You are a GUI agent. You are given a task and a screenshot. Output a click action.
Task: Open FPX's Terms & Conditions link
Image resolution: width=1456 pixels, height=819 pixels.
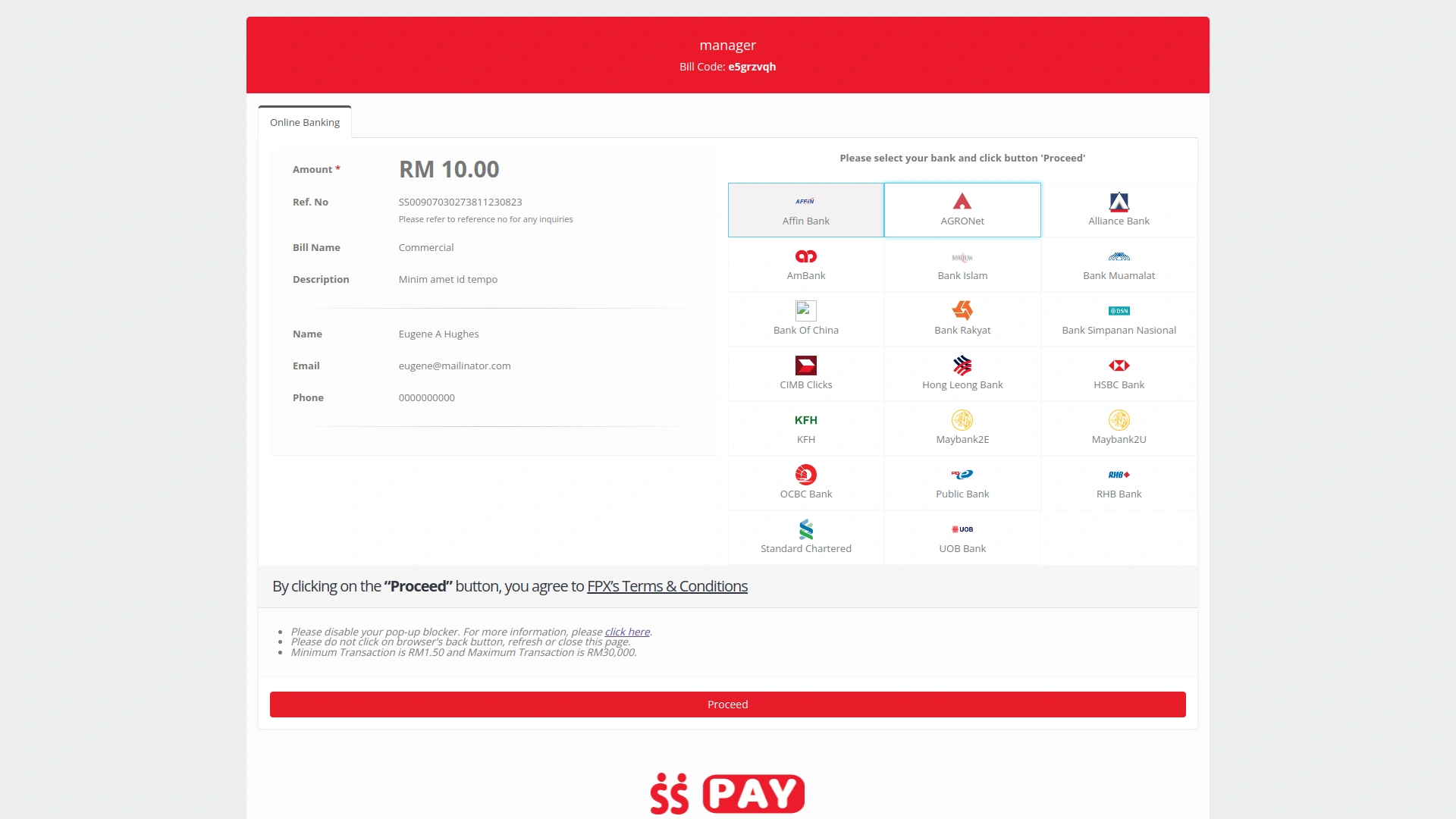coord(667,586)
